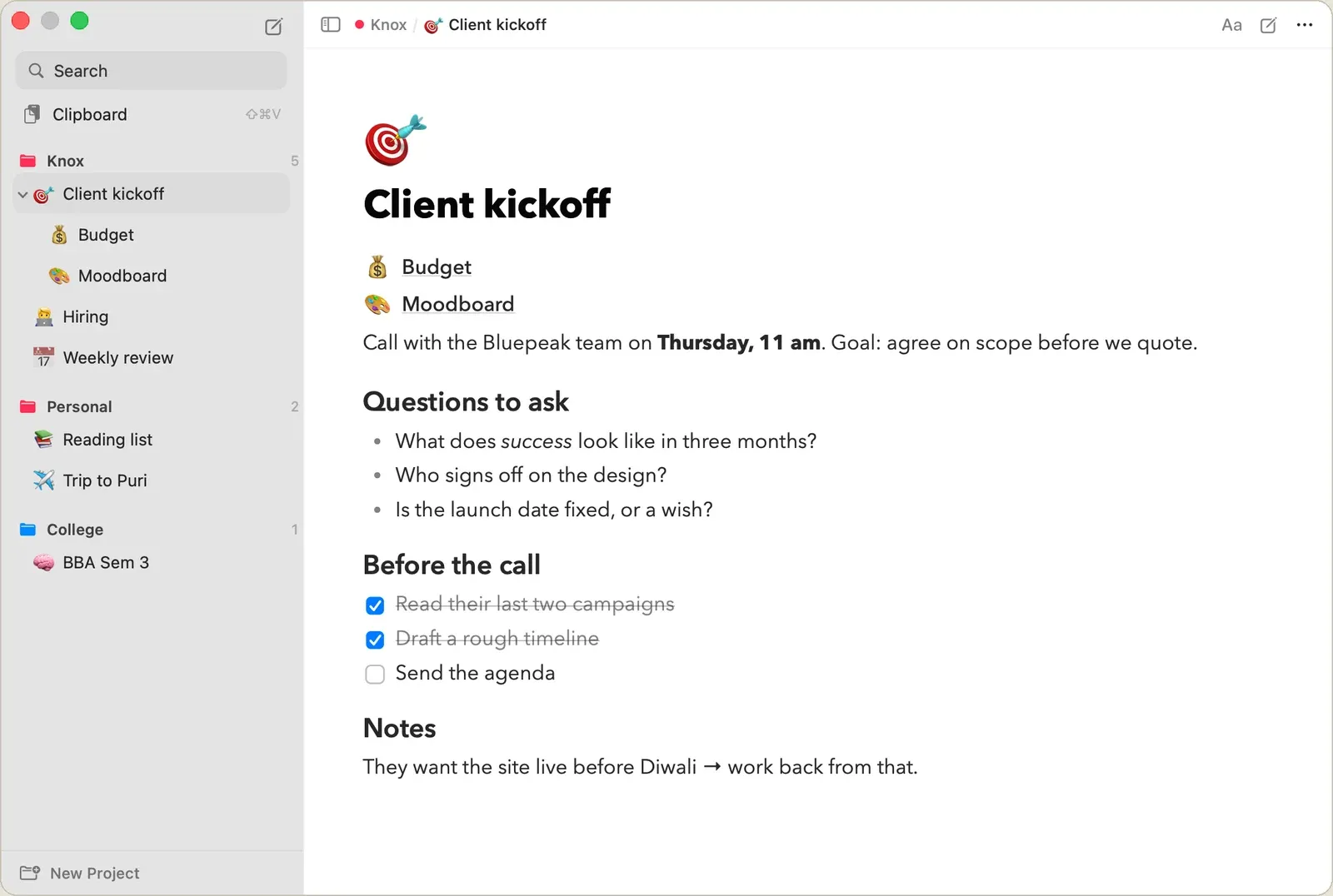
Task: Create a new note from sidebar compose icon
Action: pos(273,27)
